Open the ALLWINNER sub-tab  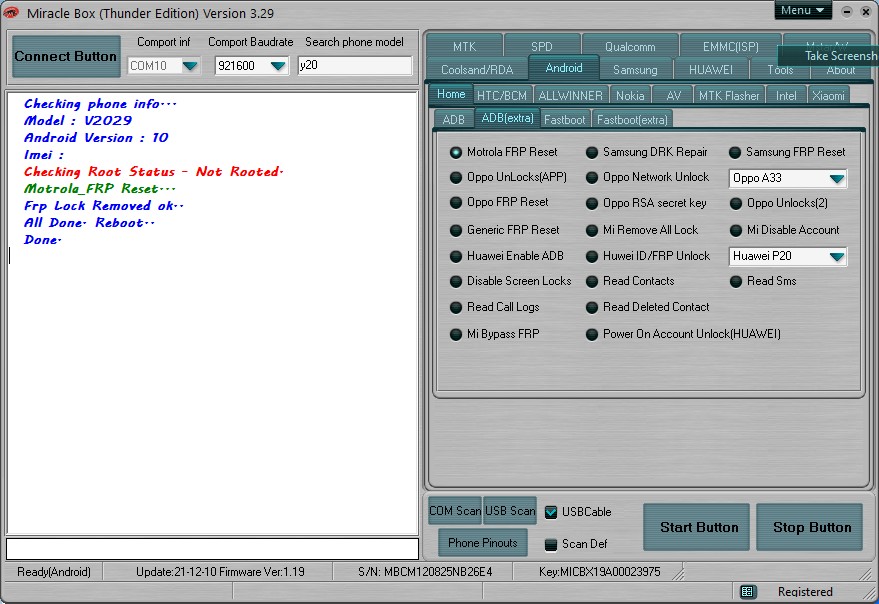(570, 95)
